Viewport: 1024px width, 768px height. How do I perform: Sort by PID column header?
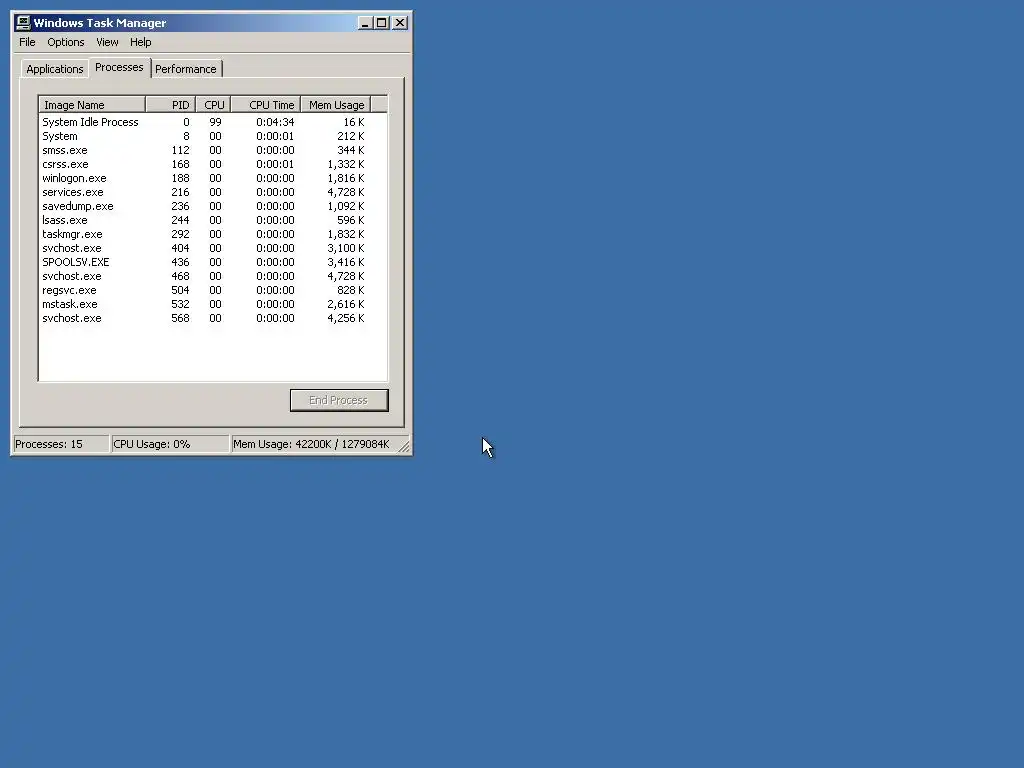[x=170, y=105]
